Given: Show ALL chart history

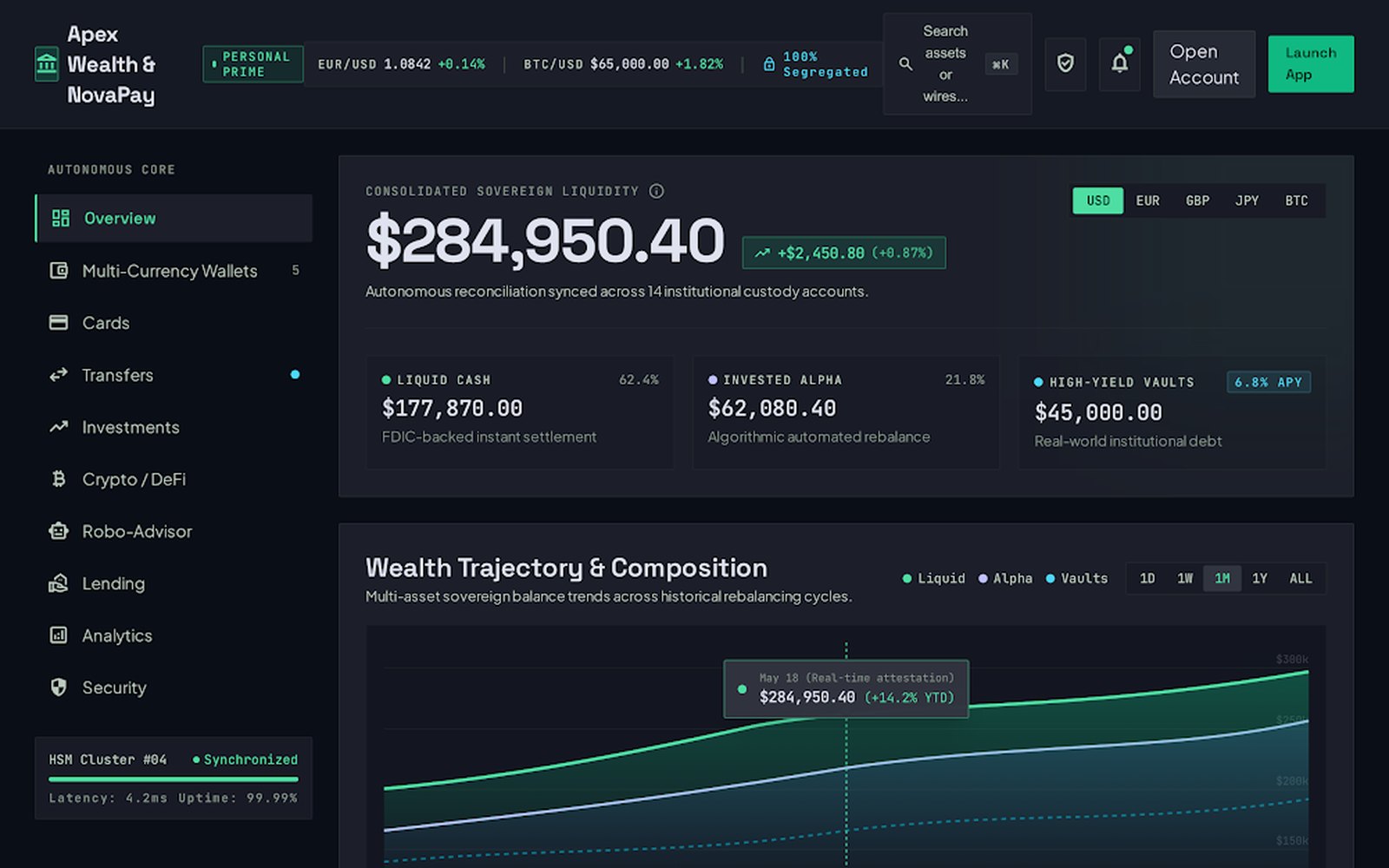Looking at the screenshot, I should pos(1300,578).
